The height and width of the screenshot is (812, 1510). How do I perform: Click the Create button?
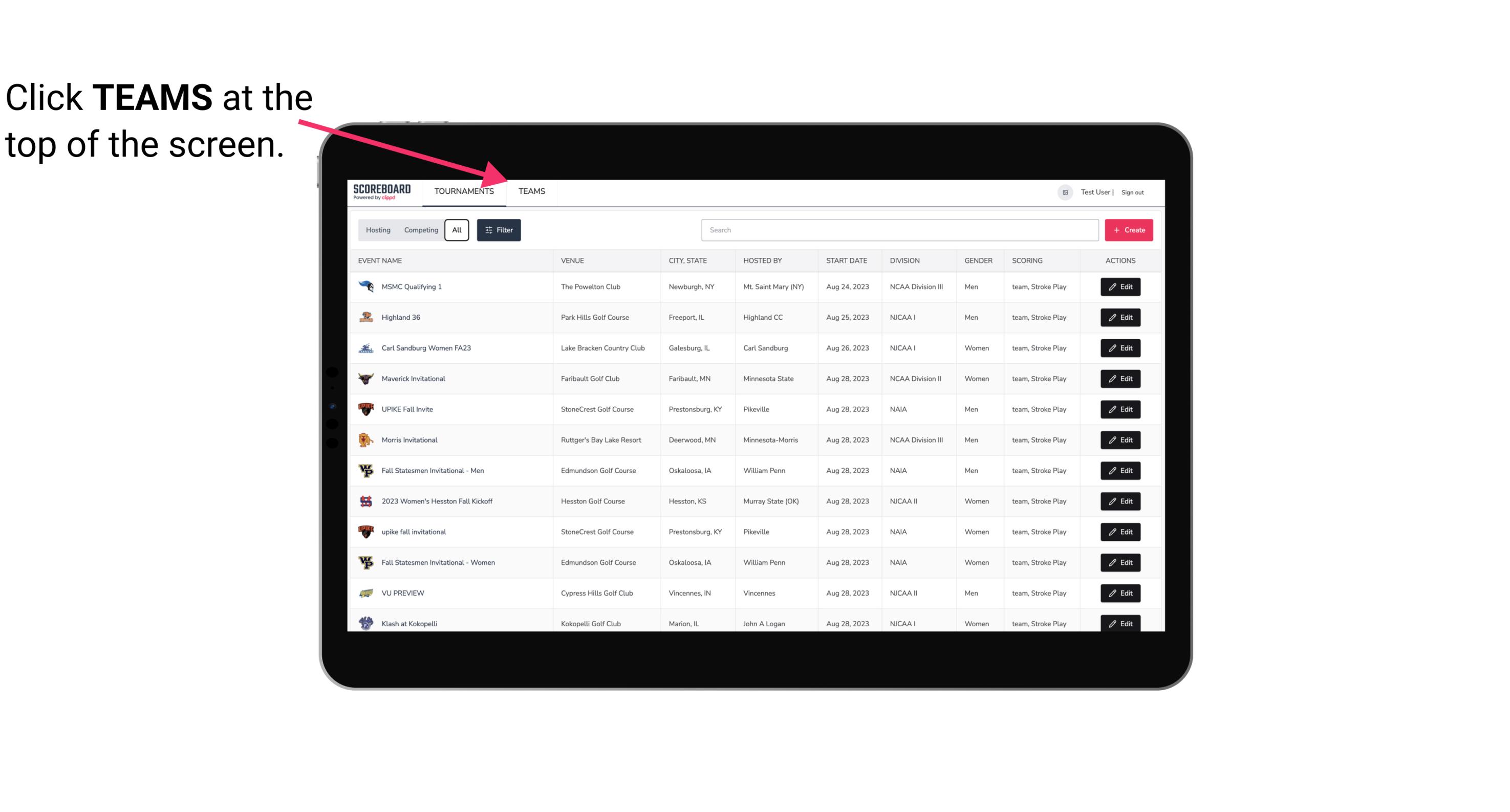click(1129, 230)
